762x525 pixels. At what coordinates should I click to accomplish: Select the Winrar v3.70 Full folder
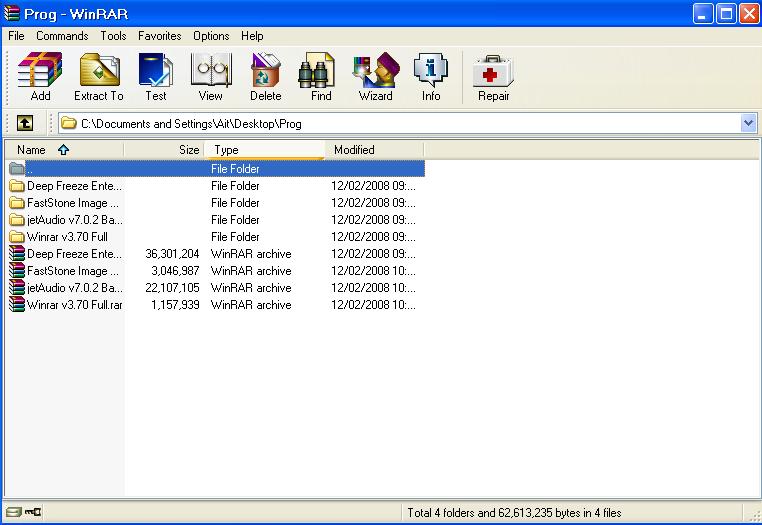(66, 237)
